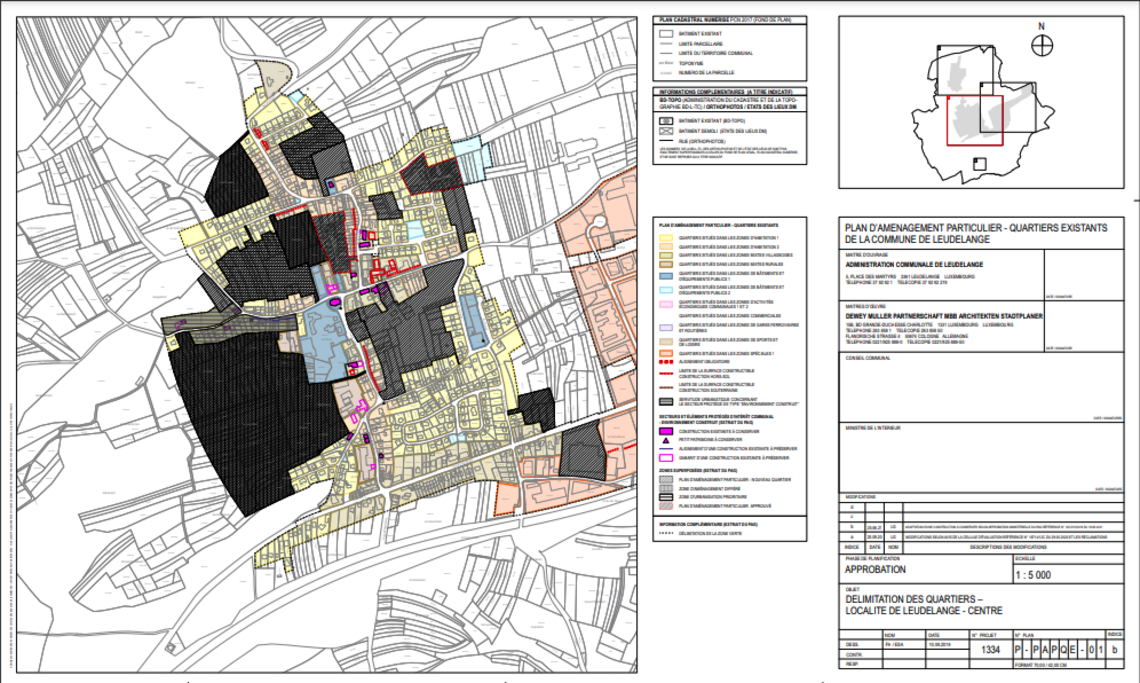1140x683 pixels.
Task: Click the 'Zones mixtes rurales' brown swatch
Action: tap(665, 264)
